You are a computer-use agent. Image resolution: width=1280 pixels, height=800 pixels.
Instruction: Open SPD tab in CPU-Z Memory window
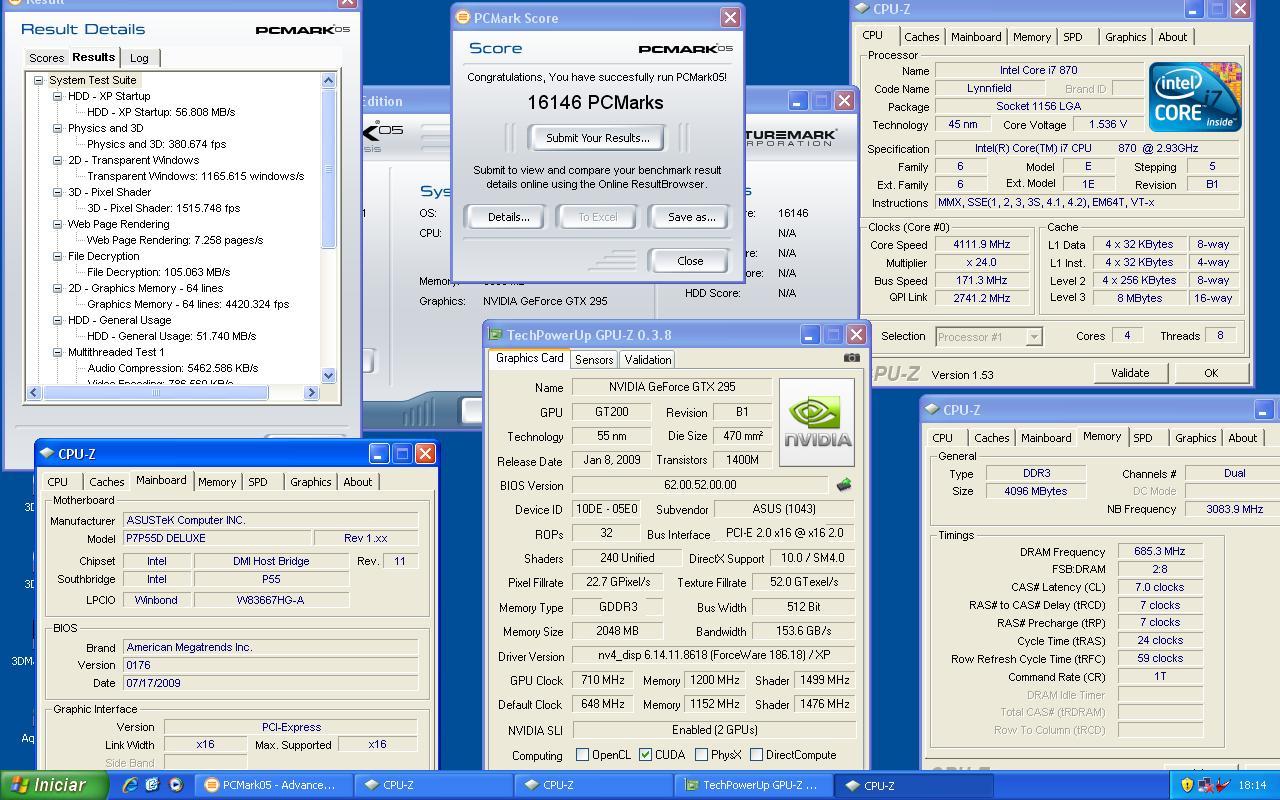coord(1142,438)
